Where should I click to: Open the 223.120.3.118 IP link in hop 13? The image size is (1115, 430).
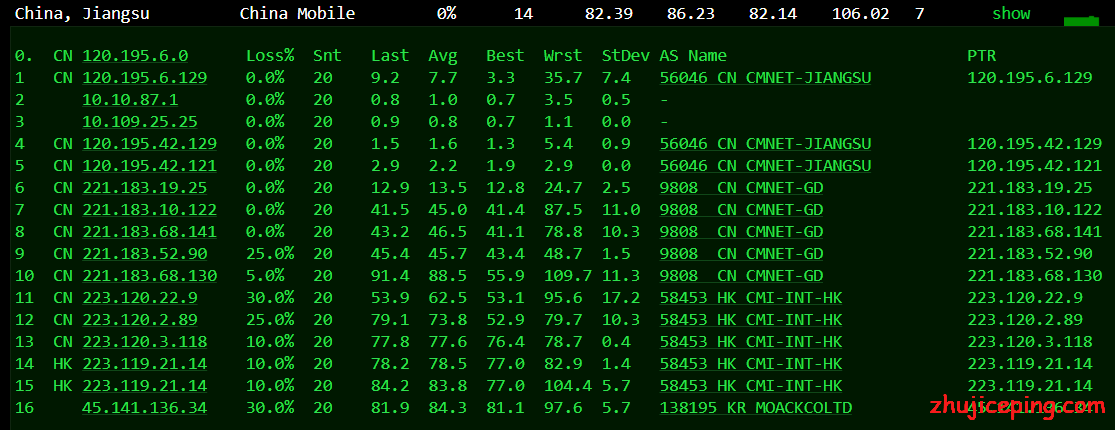tap(144, 343)
